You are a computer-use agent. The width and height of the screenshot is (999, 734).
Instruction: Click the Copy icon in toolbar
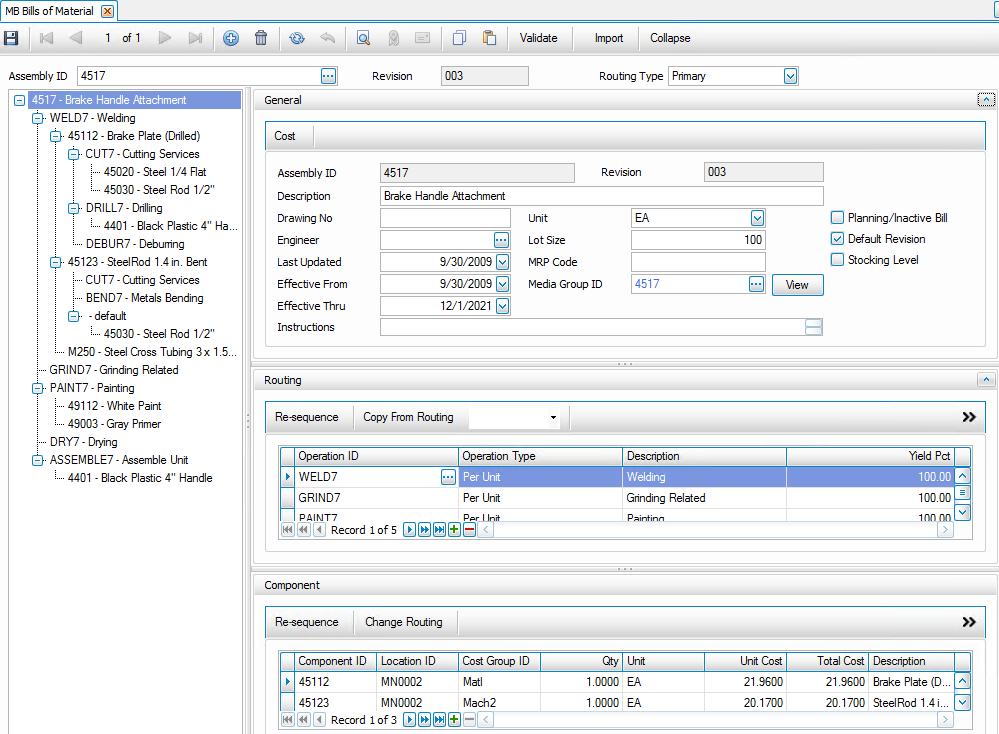[x=459, y=38]
